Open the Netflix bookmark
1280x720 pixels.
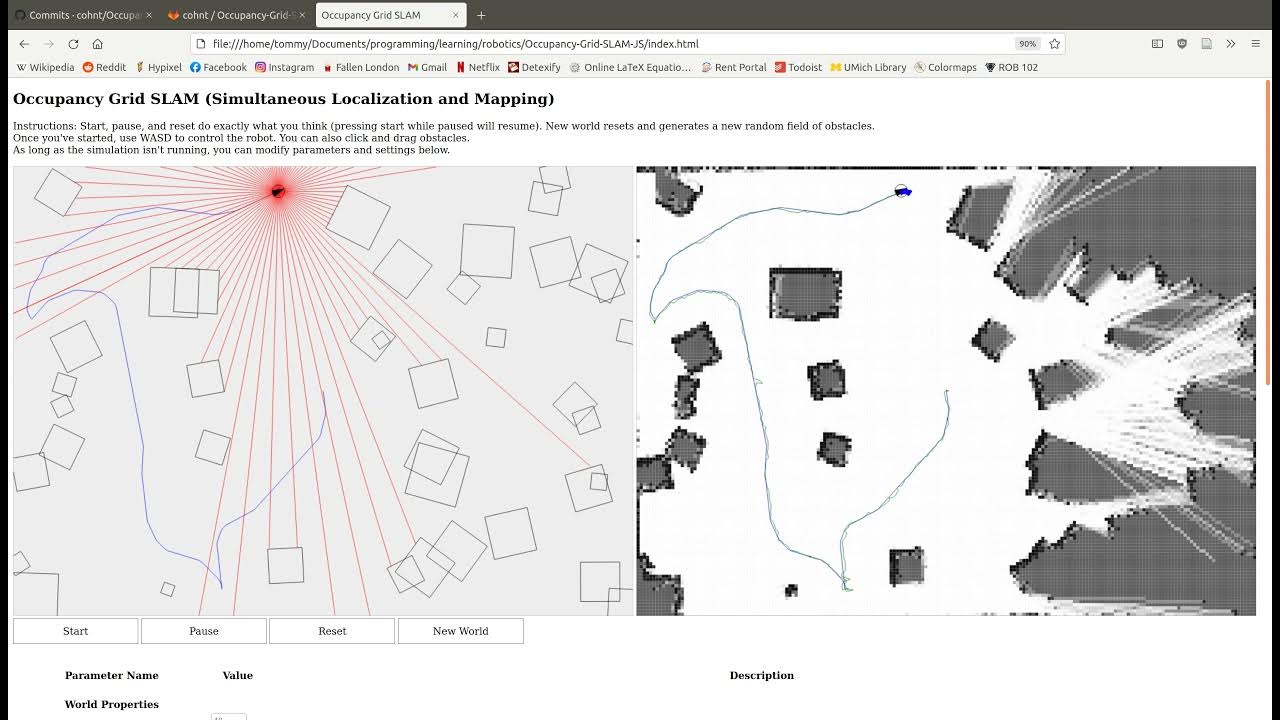pyautogui.click(x=478, y=67)
